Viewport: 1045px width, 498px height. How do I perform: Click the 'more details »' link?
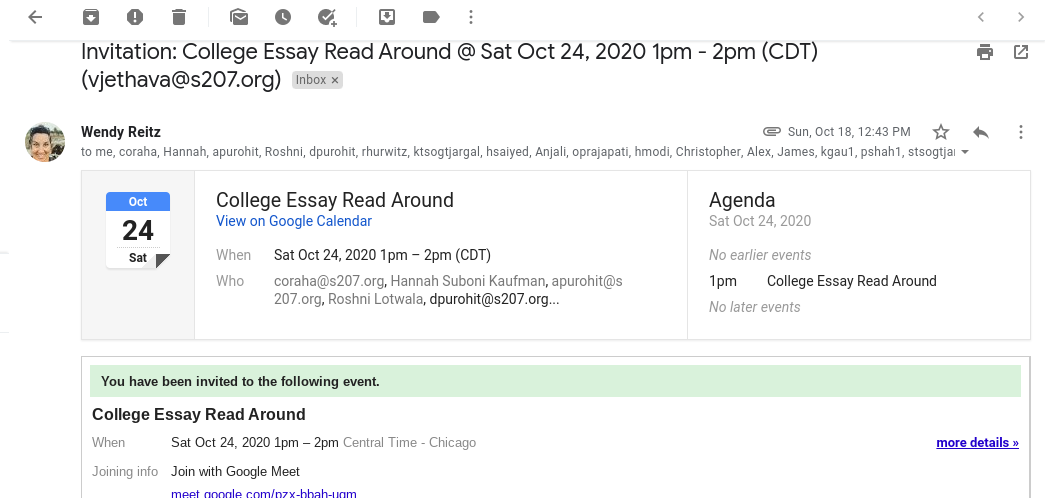(977, 442)
